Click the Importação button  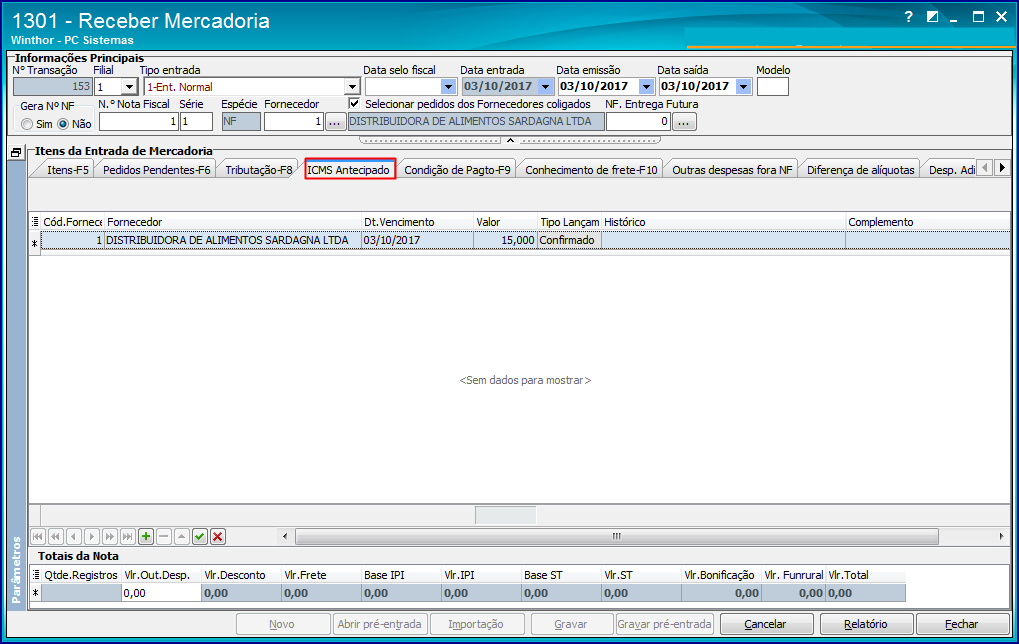coord(476,624)
